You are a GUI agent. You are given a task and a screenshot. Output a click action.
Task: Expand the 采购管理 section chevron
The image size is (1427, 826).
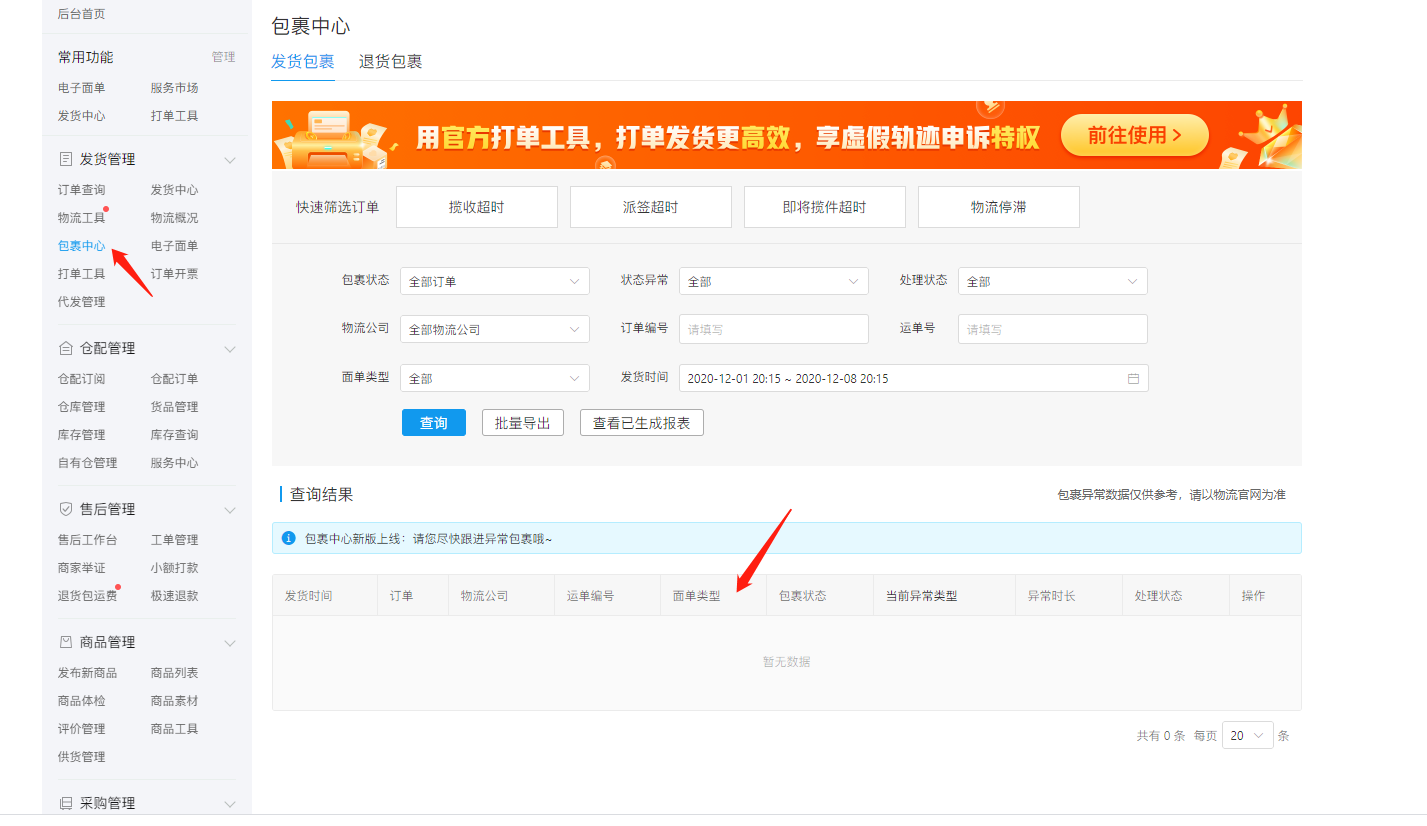pos(229,804)
